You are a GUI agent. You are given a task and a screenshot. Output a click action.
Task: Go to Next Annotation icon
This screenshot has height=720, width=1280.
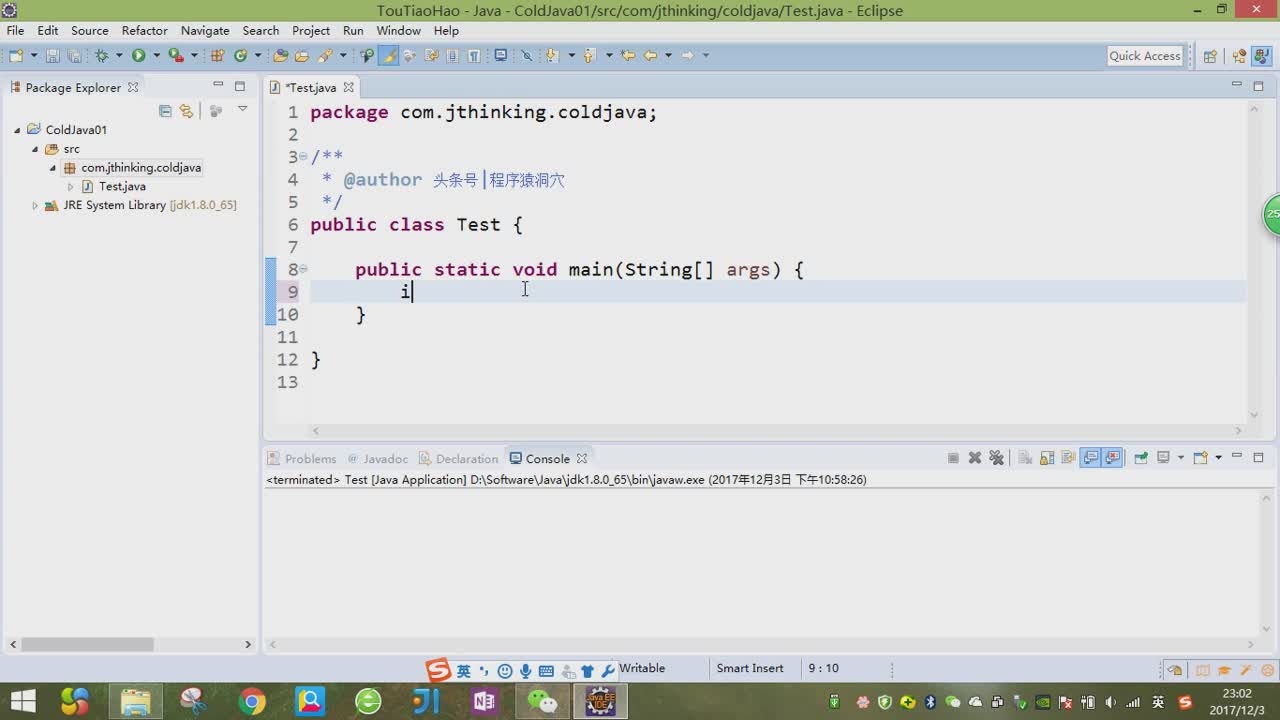pos(551,56)
